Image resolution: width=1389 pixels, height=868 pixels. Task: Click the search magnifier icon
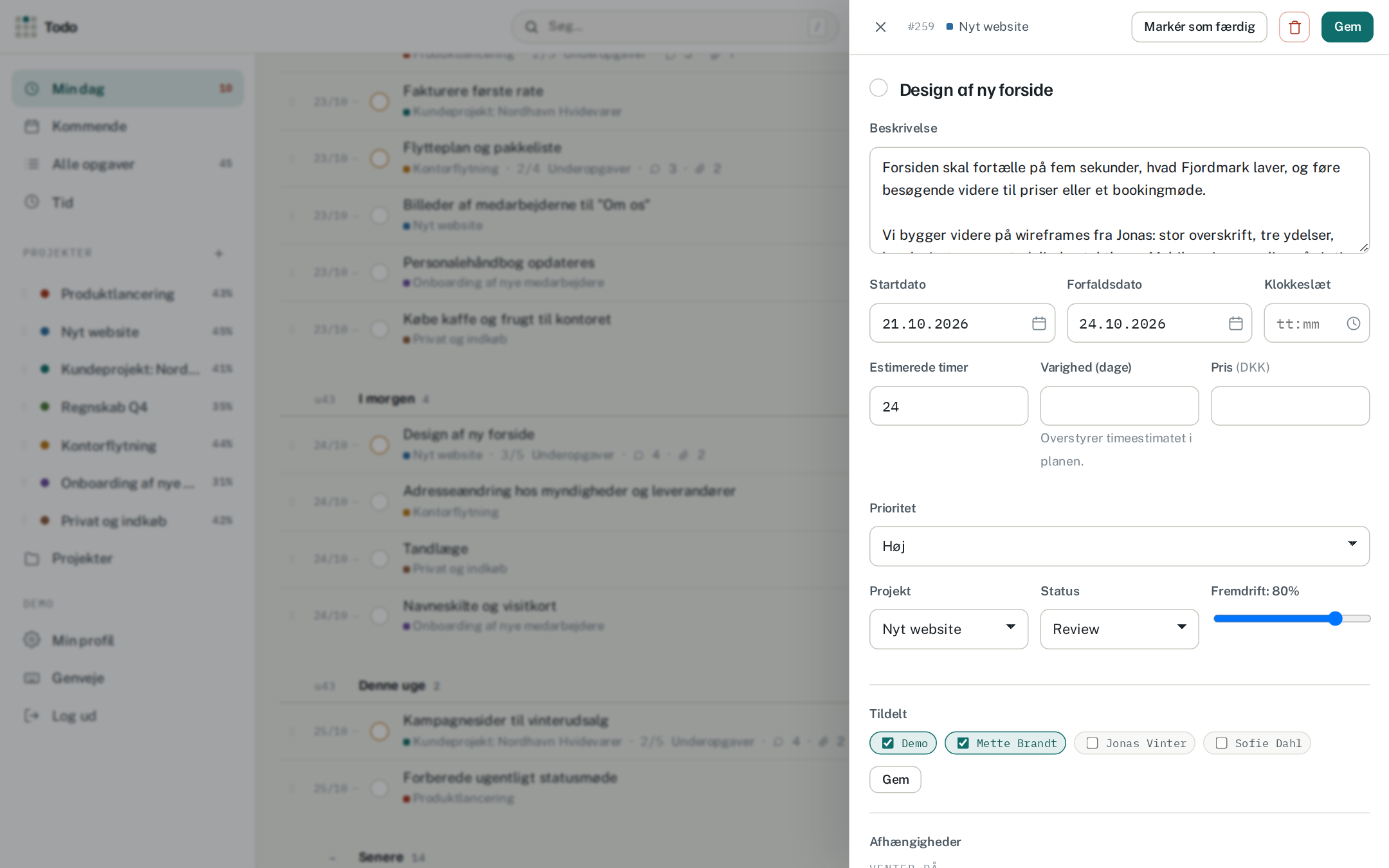coord(531,27)
